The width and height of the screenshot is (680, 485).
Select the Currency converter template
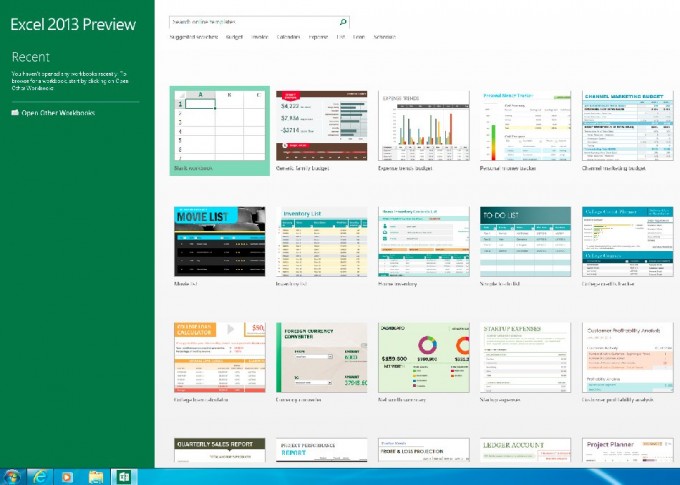pos(321,362)
